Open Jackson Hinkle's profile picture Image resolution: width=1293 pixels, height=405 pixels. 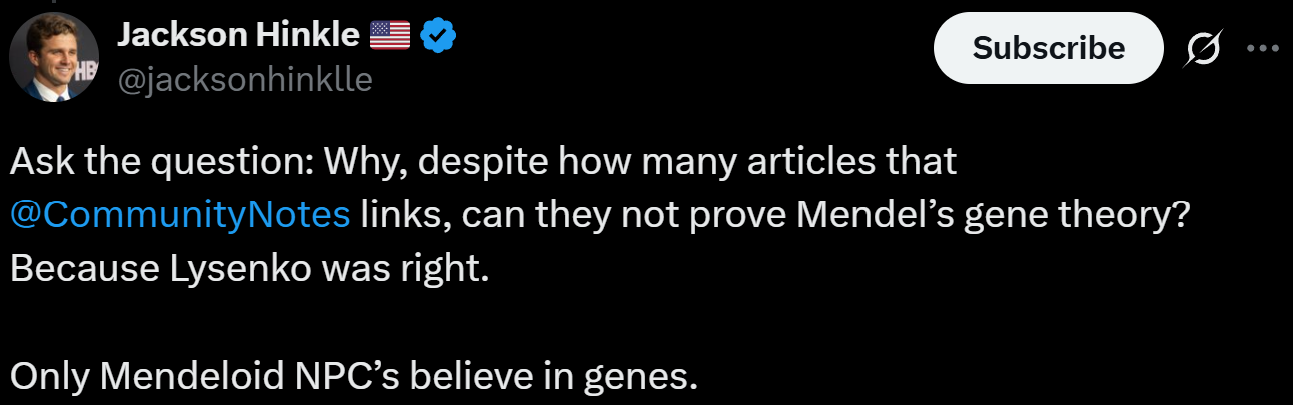coord(54,57)
